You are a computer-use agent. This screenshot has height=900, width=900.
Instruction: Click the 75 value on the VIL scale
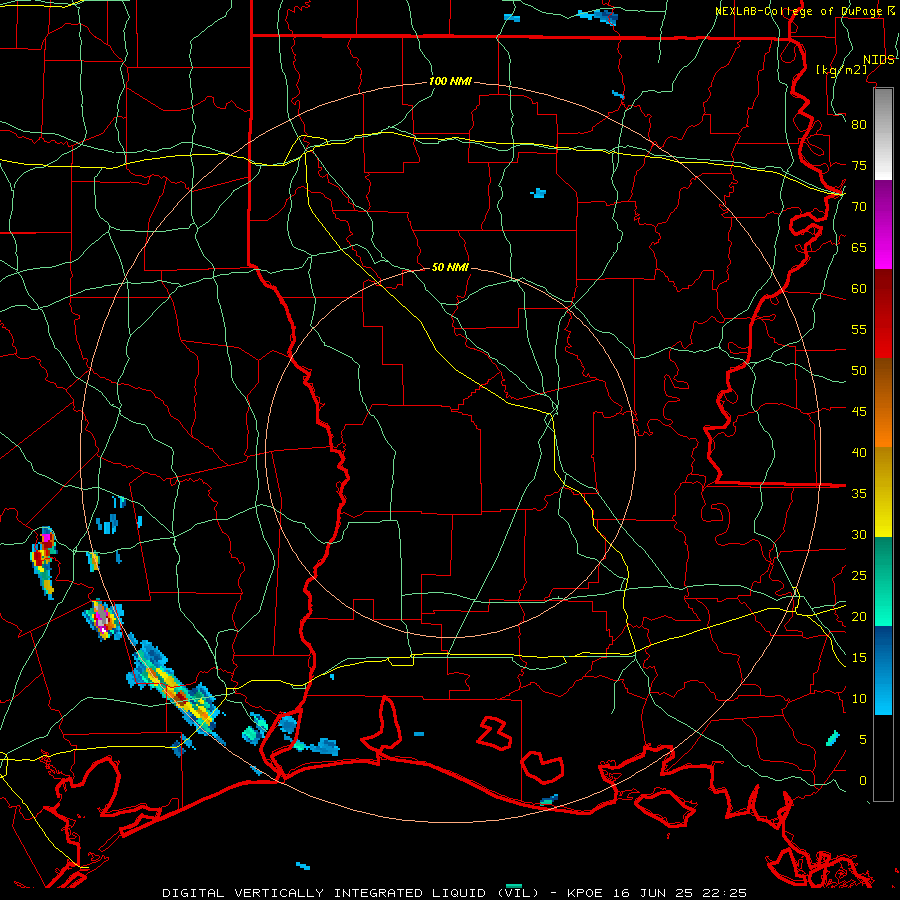pyautogui.click(x=859, y=165)
